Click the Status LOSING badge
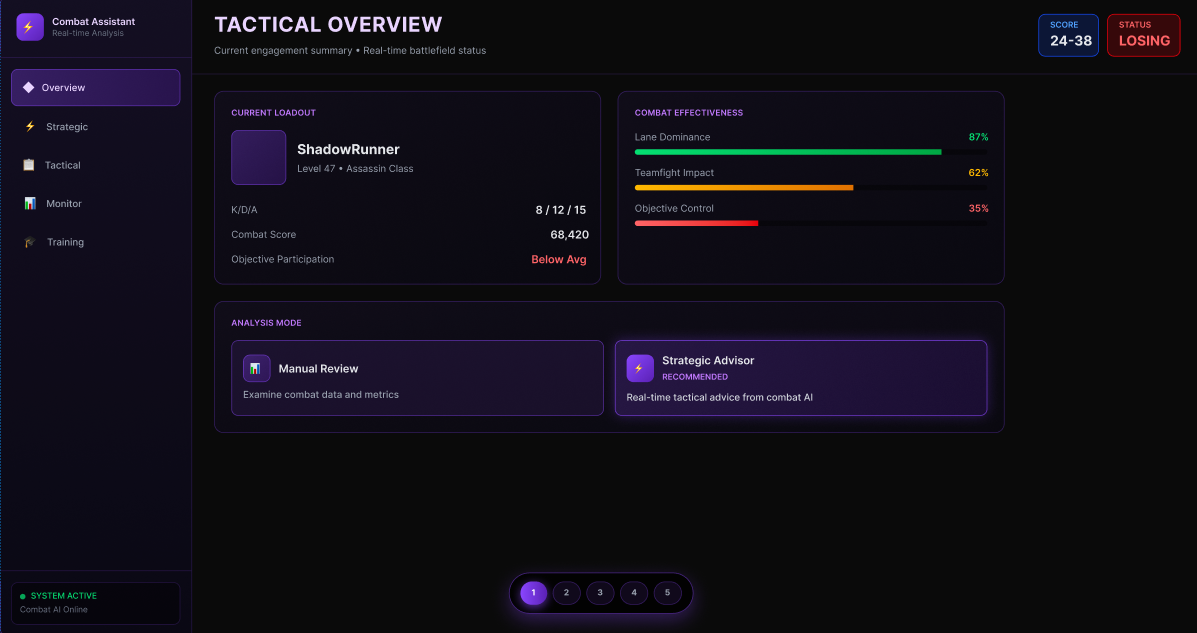This screenshot has height=633, width=1197. [1144, 35]
